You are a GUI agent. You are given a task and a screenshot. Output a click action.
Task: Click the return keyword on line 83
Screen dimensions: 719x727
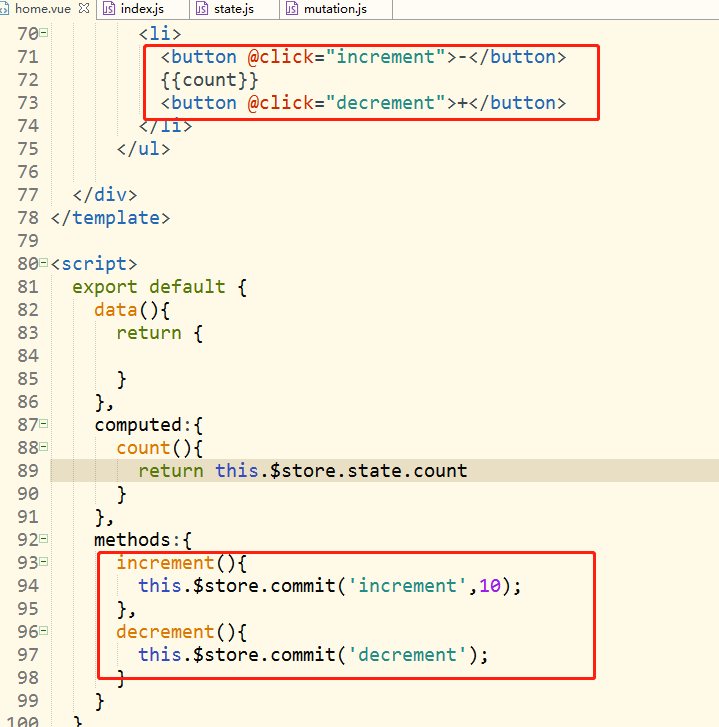pyautogui.click(x=149, y=333)
